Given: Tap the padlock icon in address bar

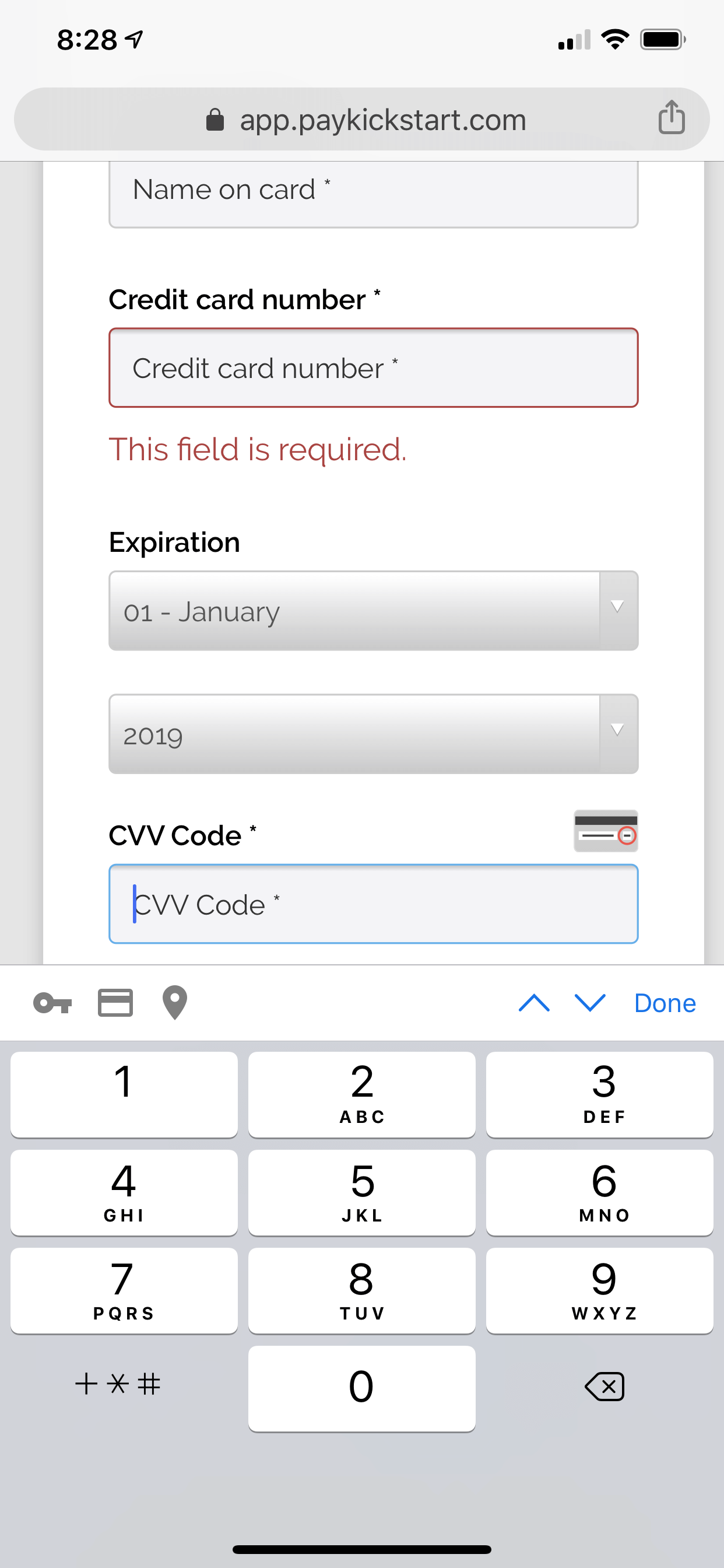Looking at the screenshot, I should click(x=214, y=120).
